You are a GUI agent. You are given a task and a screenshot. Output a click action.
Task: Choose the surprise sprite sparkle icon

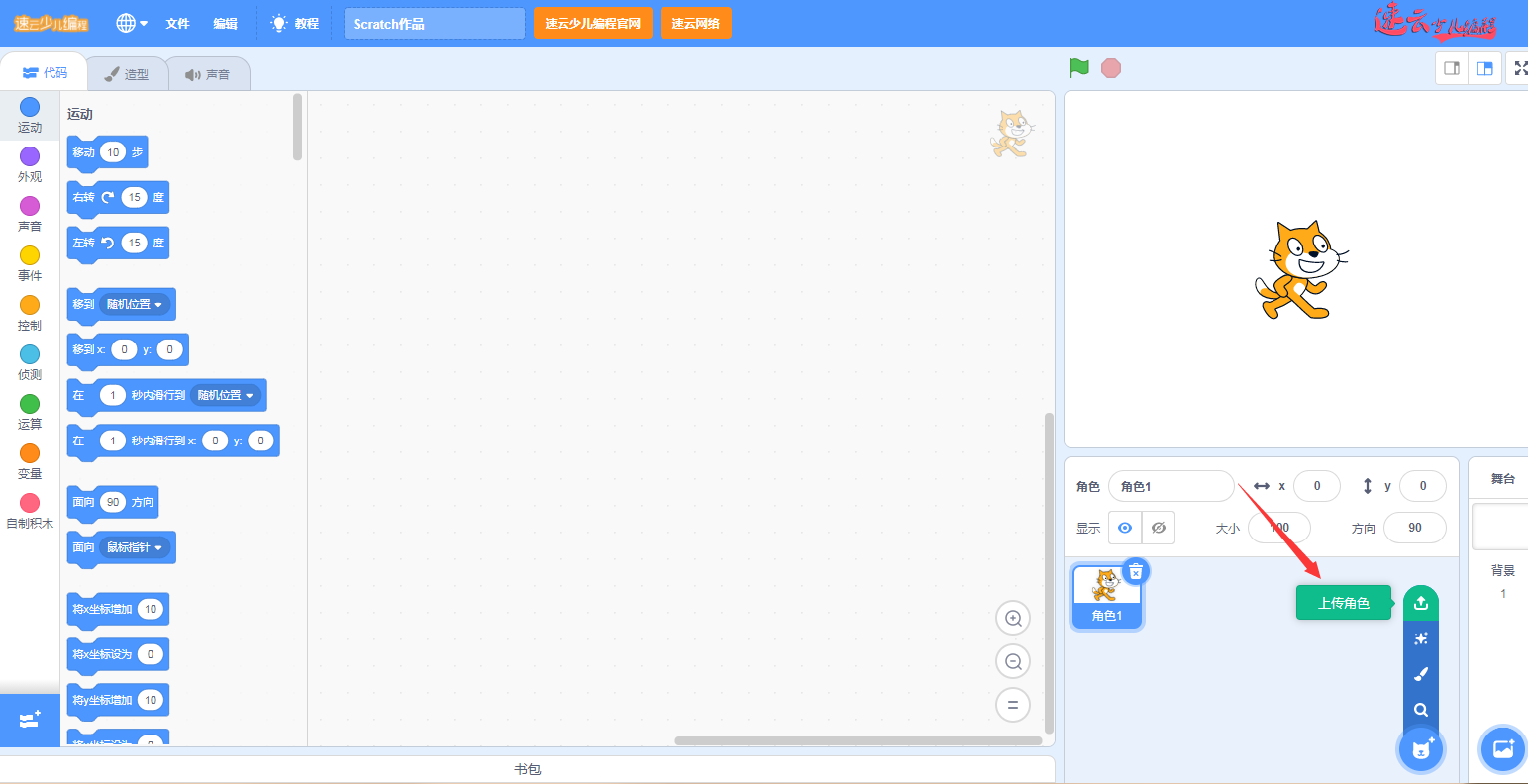(x=1421, y=638)
